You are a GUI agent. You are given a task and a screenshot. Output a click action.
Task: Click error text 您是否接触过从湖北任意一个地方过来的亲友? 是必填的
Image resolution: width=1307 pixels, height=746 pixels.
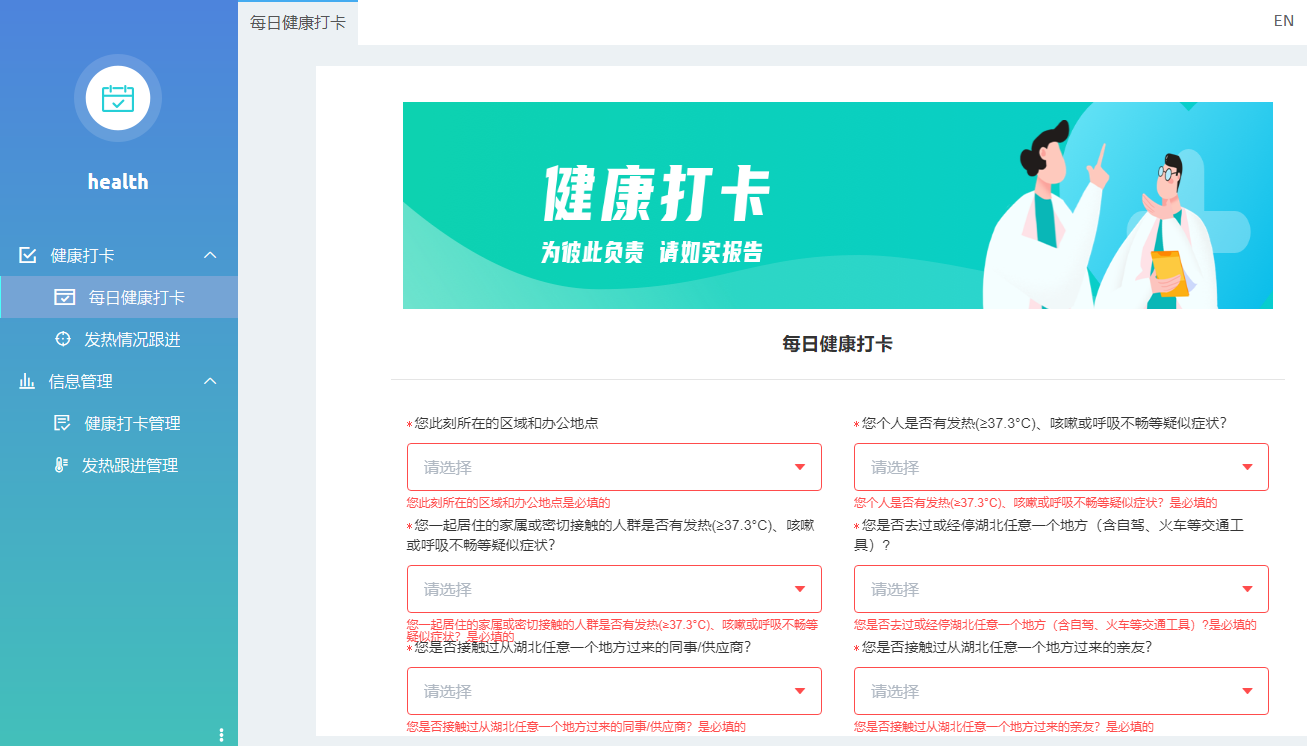tap(1004, 727)
